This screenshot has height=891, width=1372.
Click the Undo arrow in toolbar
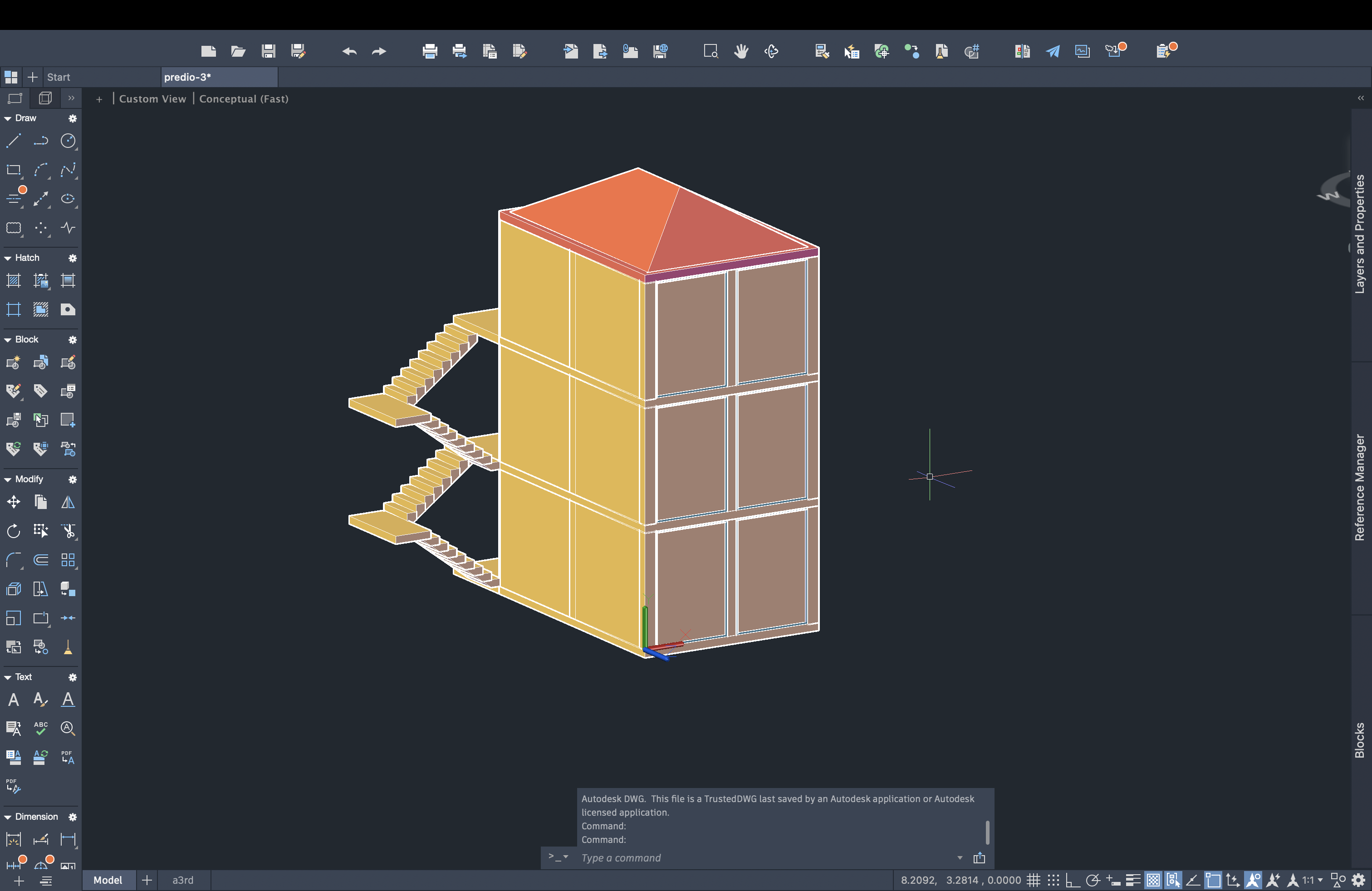click(349, 51)
